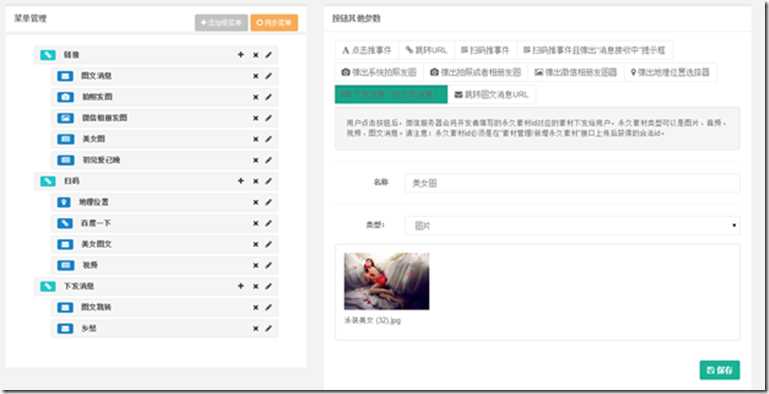769x394 pixels.
Task: Edit the 图文消息 submenu item
Action: [268, 76]
